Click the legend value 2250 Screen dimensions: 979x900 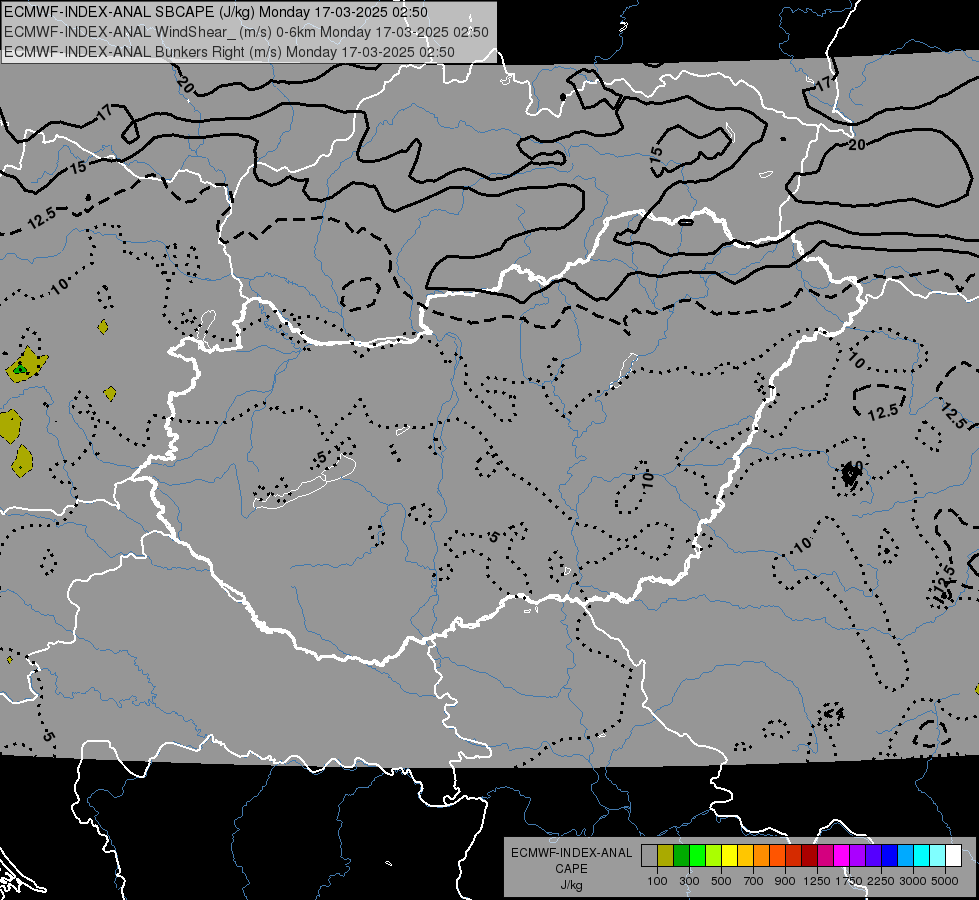coord(881,881)
